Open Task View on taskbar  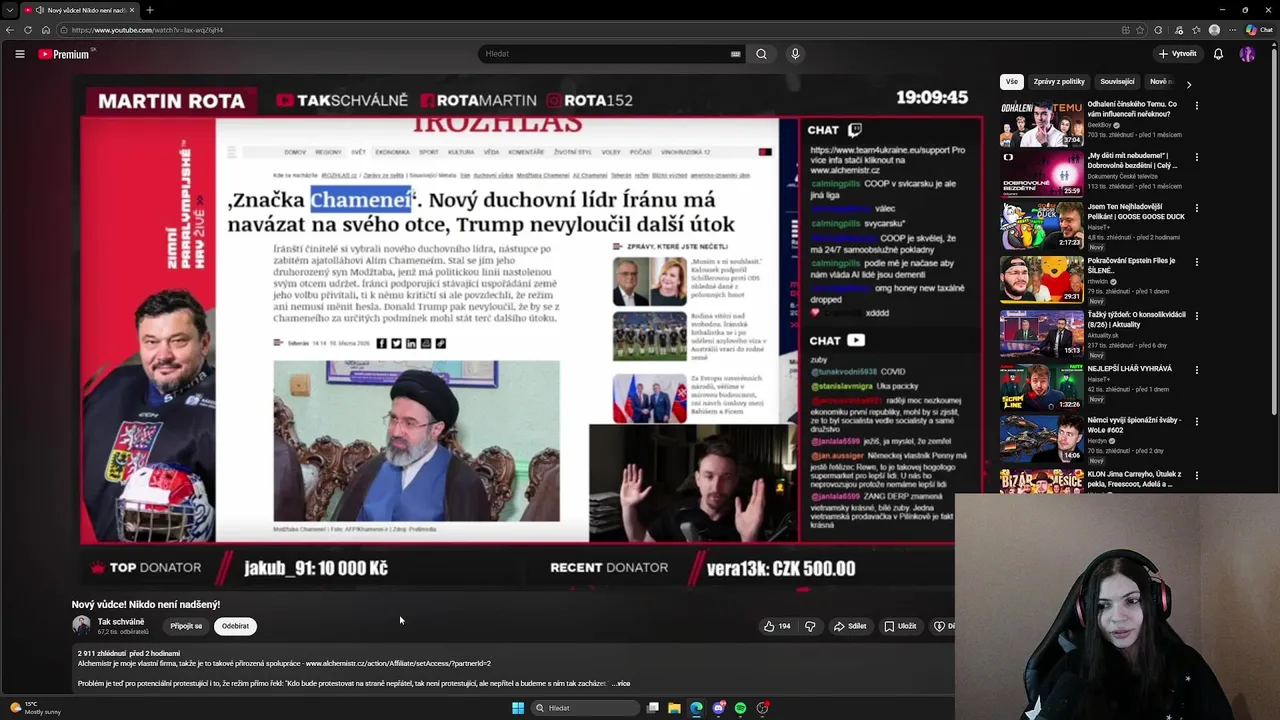coord(652,708)
